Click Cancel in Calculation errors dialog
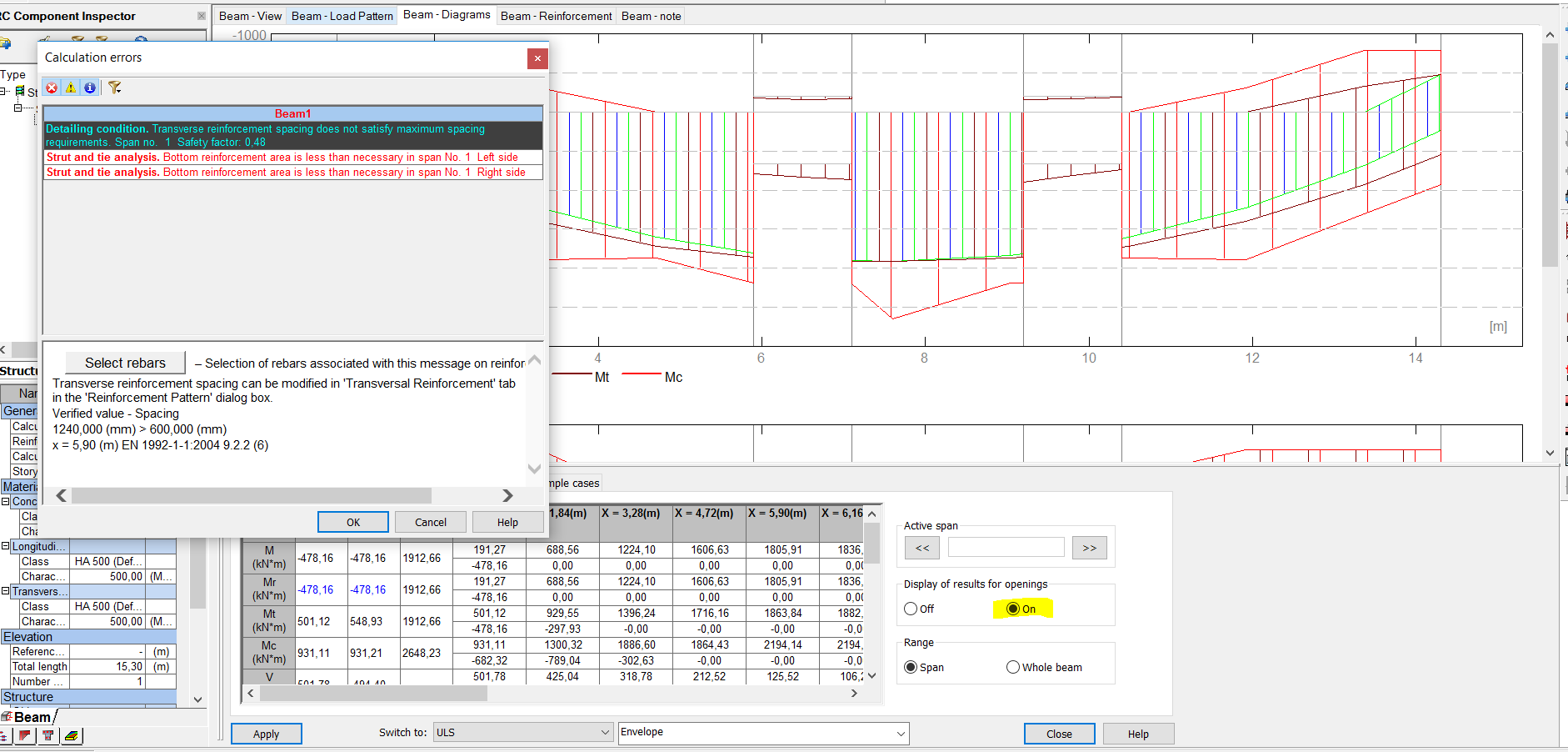Viewport: 1568px width, 752px height. (431, 522)
